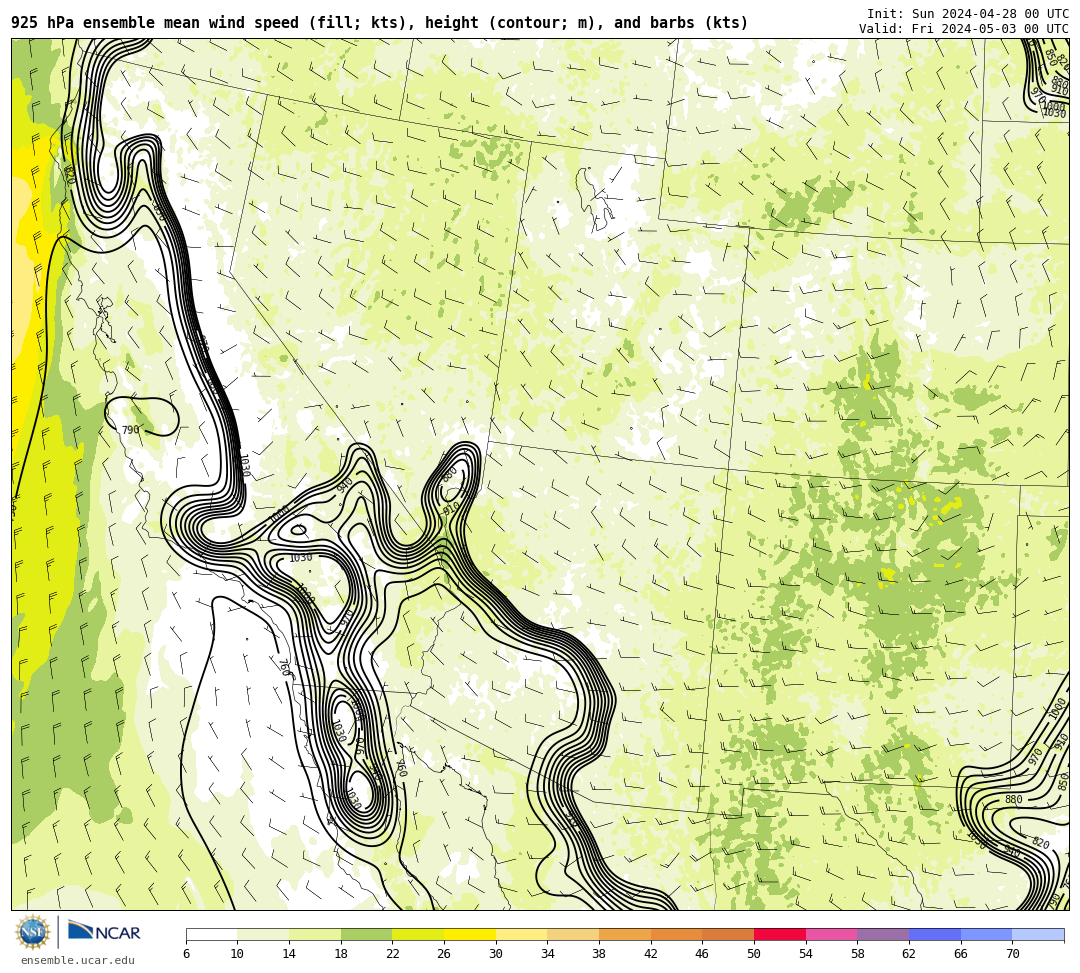Pick the light green 14–18 kts colorbar segment
Viewport: 1080px width, 973px height.
click(x=315, y=935)
